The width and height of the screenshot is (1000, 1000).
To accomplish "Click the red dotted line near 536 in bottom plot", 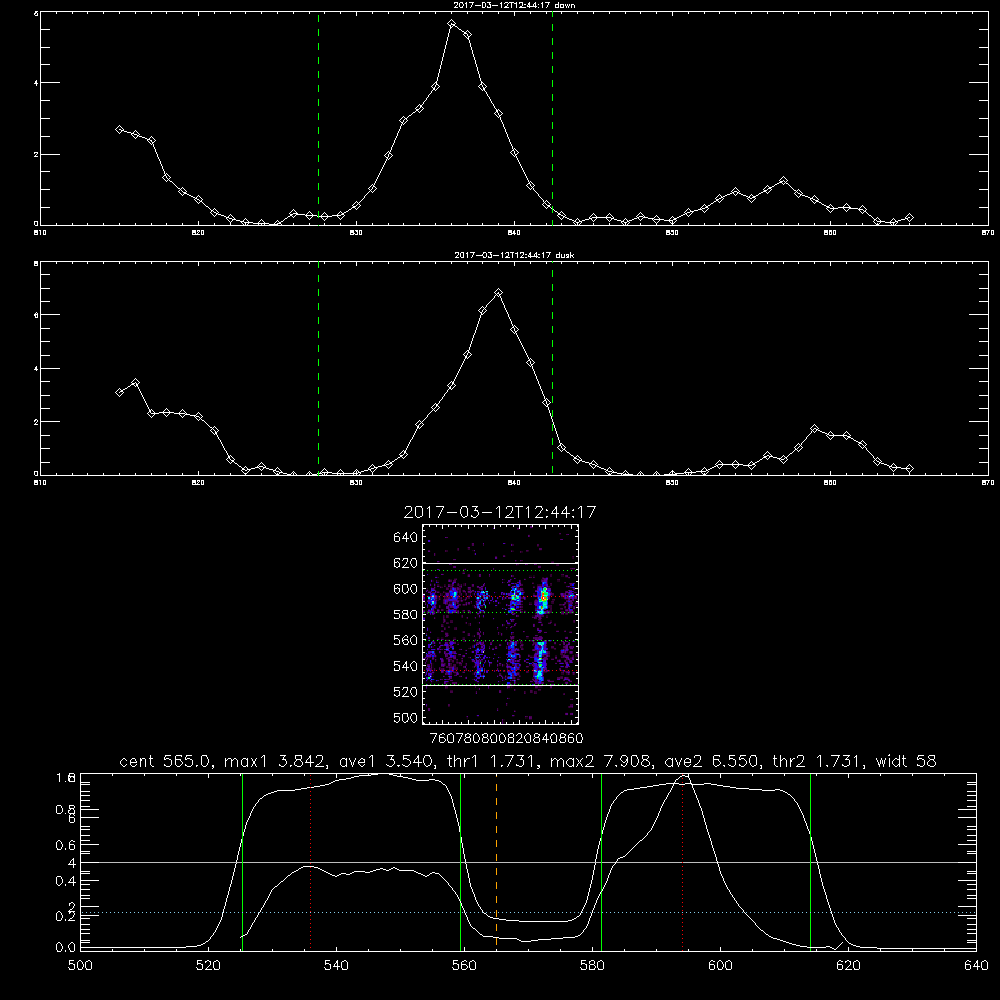I will (311, 862).
